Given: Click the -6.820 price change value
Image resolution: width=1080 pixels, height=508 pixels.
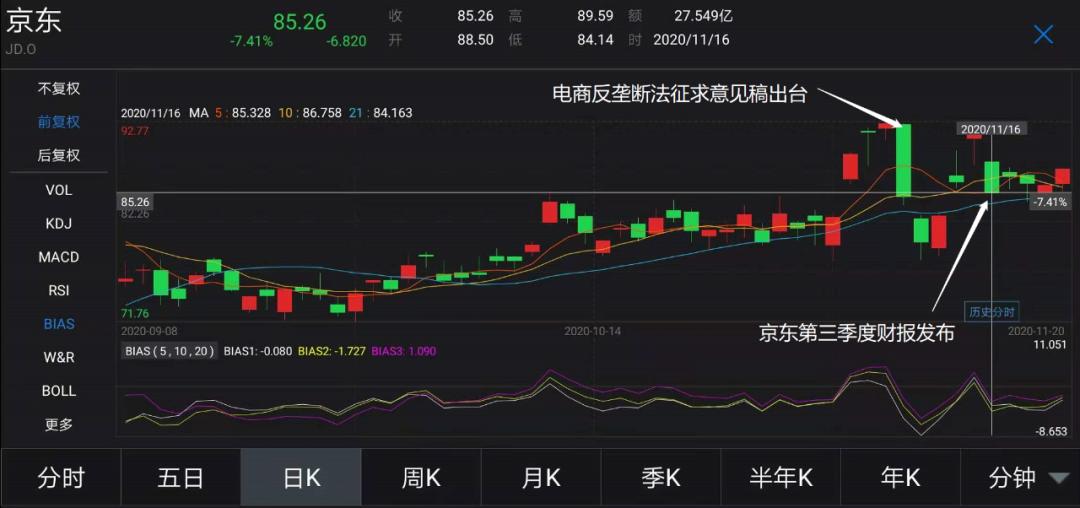Looking at the screenshot, I should 346,41.
